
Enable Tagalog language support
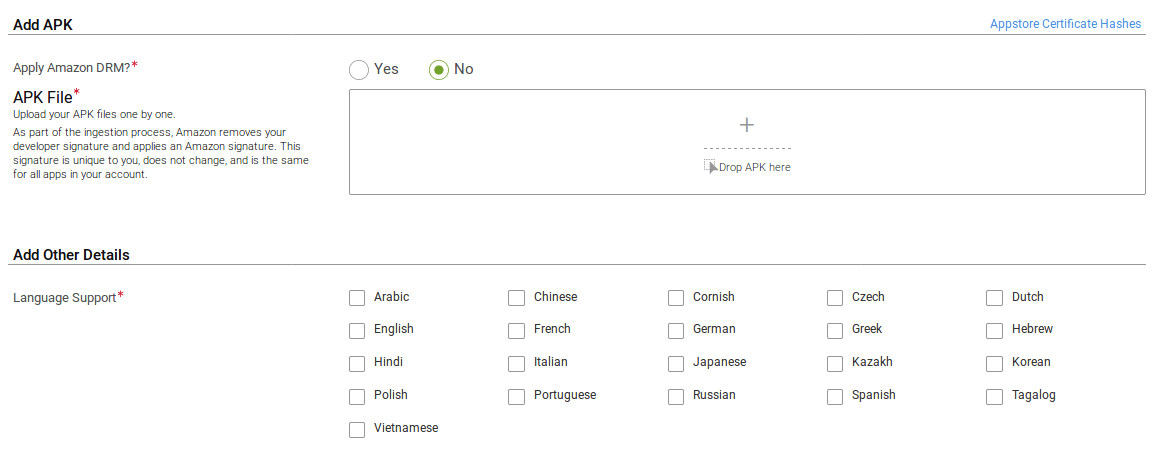click(994, 397)
